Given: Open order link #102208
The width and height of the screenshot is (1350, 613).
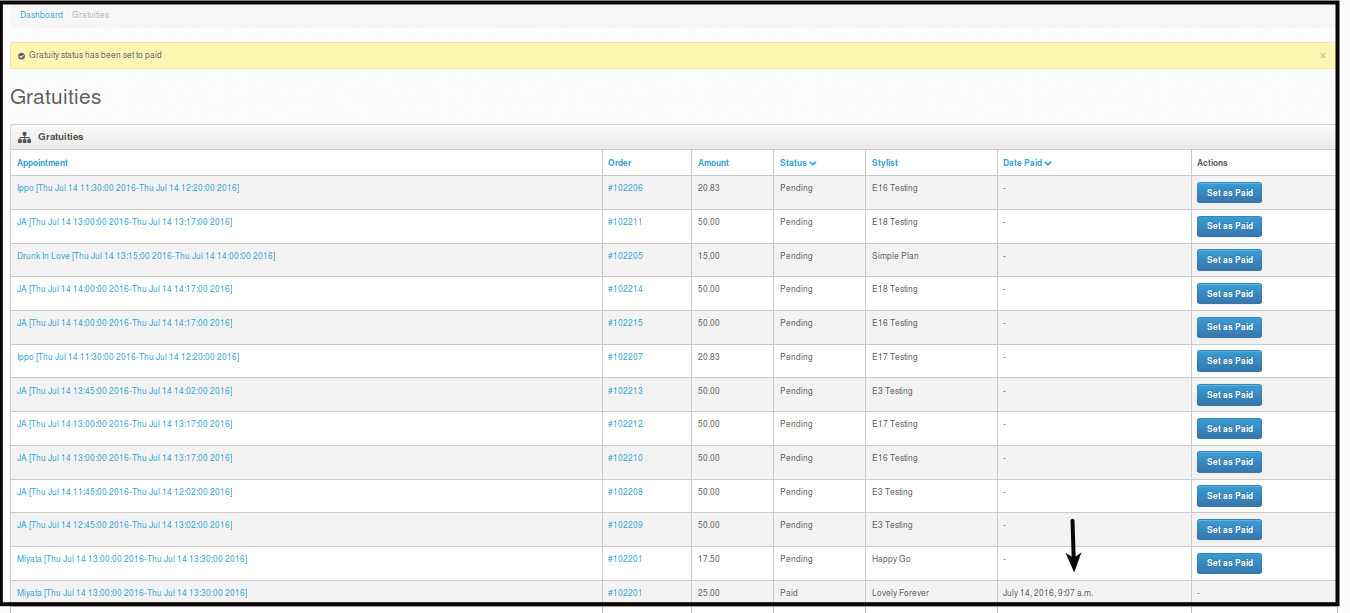Looking at the screenshot, I should [625, 492].
